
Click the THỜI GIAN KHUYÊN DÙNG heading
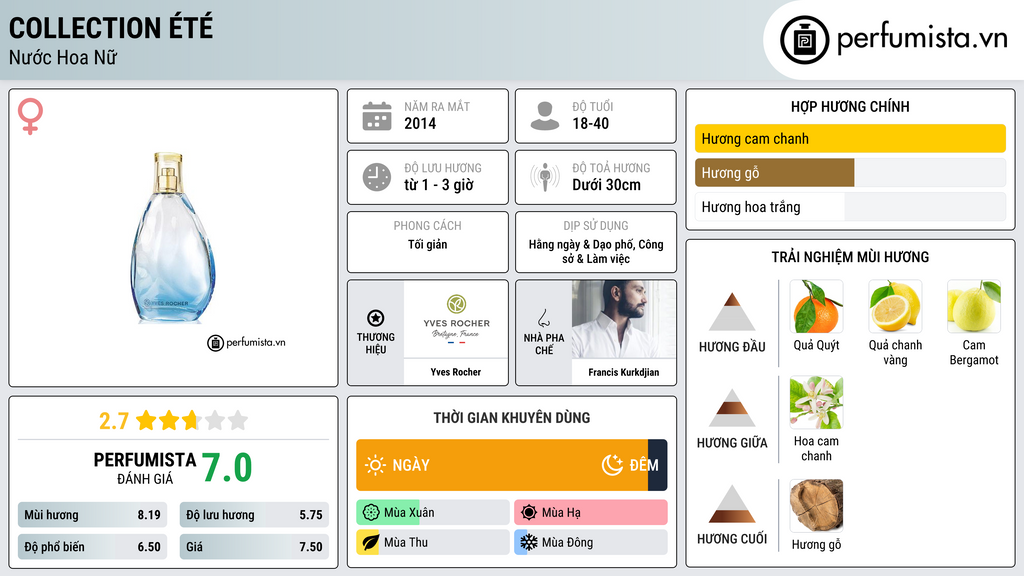(512, 418)
